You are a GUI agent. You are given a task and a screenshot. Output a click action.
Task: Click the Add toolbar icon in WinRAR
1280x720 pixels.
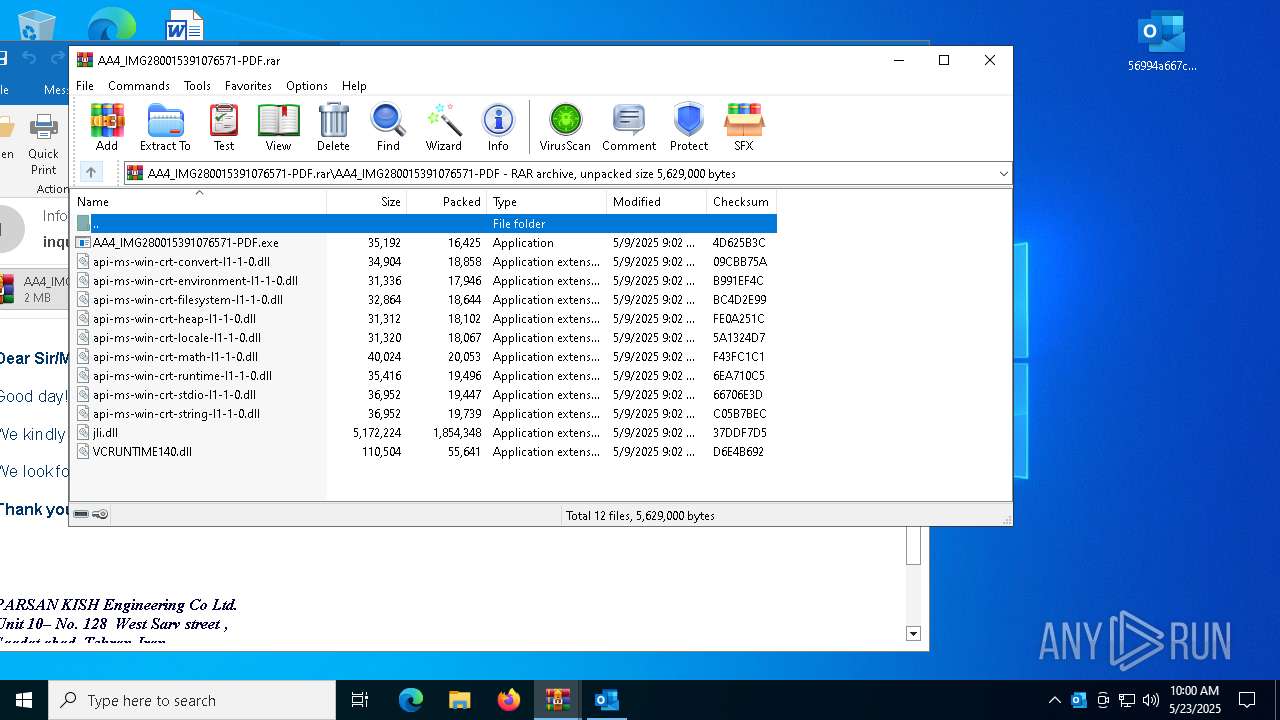tap(107, 127)
